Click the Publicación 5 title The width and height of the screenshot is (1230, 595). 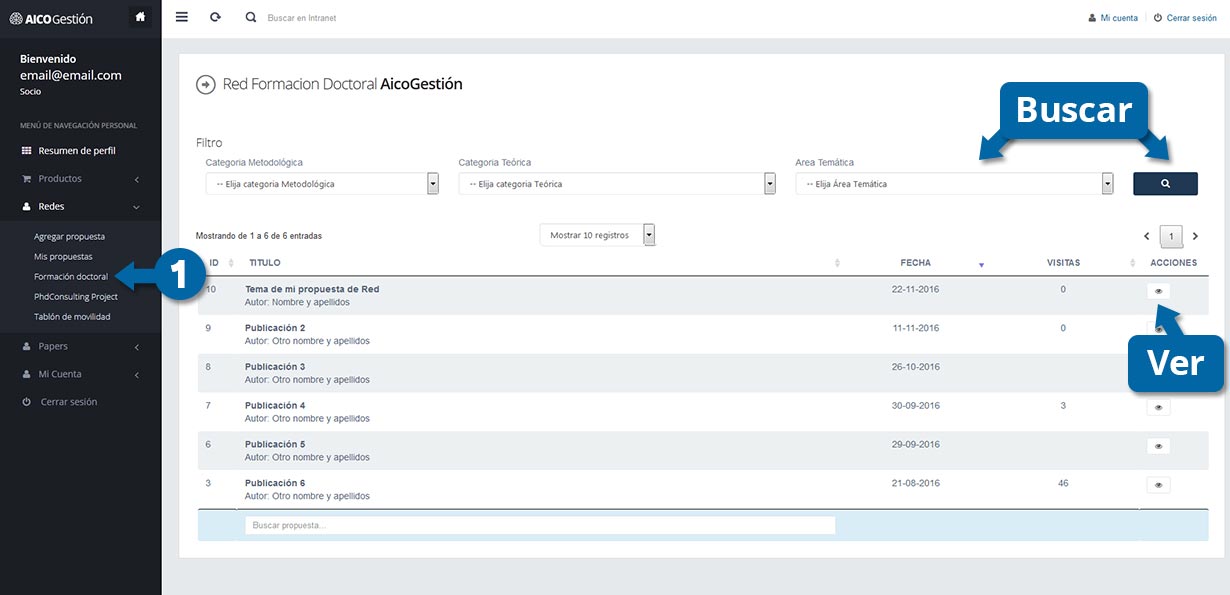pyautogui.click(x=275, y=445)
